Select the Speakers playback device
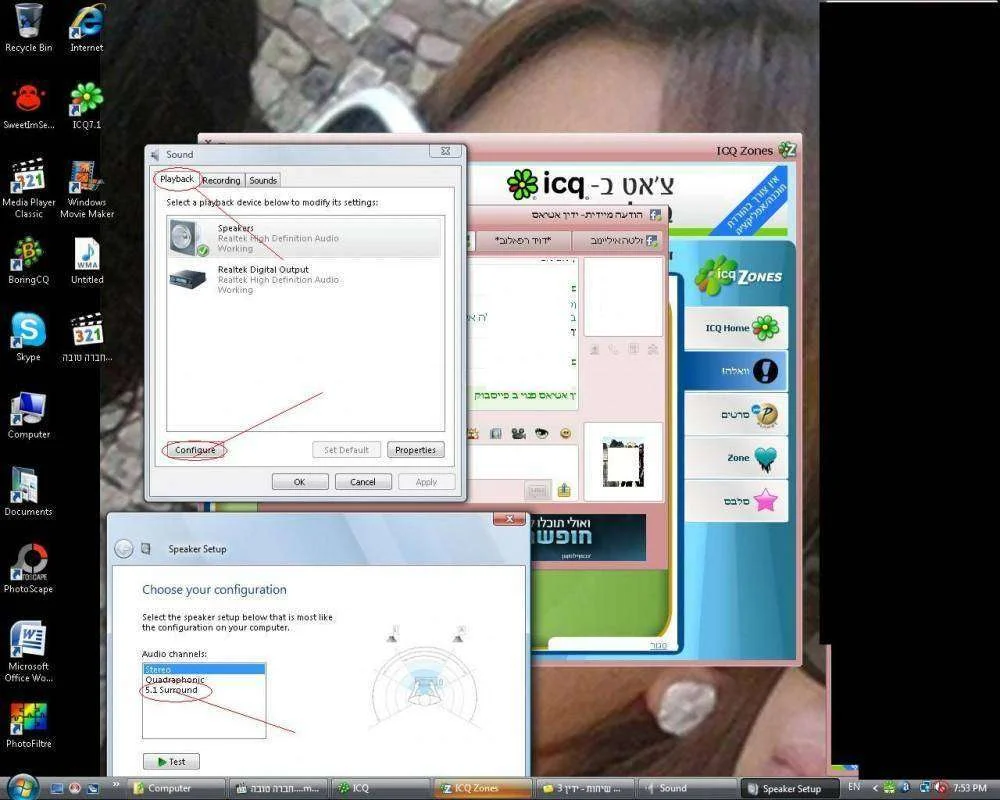The height and width of the screenshot is (800, 1000). click(x=305, y=237)
